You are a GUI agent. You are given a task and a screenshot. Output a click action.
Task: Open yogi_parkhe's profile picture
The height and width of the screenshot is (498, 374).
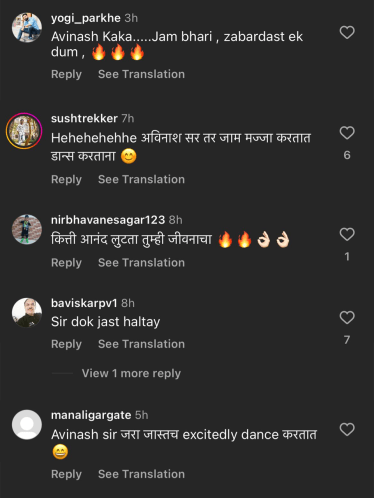point(27,28)
